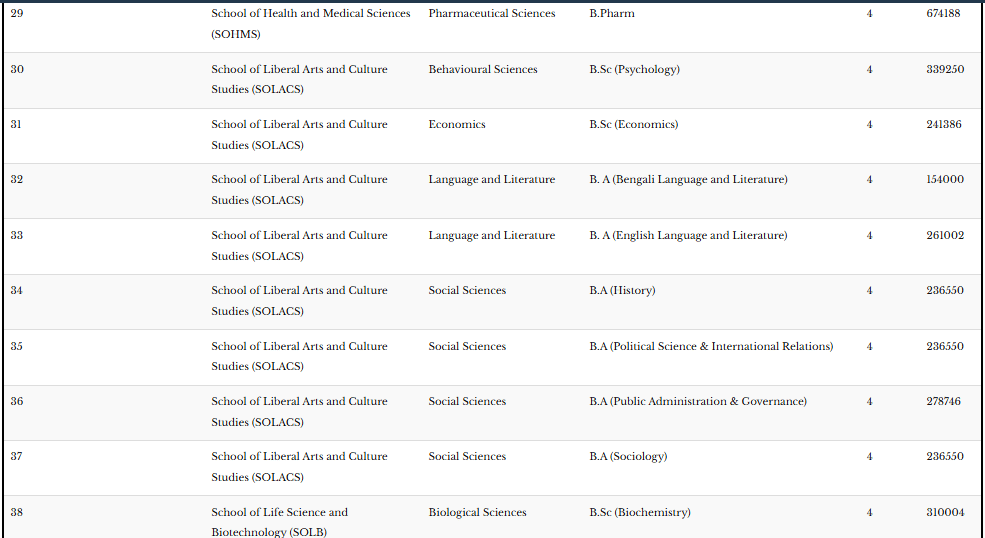
Task: Select the Pharmaceutical Sciences department text
Action: pyautogui.click(x=491, y=14)
